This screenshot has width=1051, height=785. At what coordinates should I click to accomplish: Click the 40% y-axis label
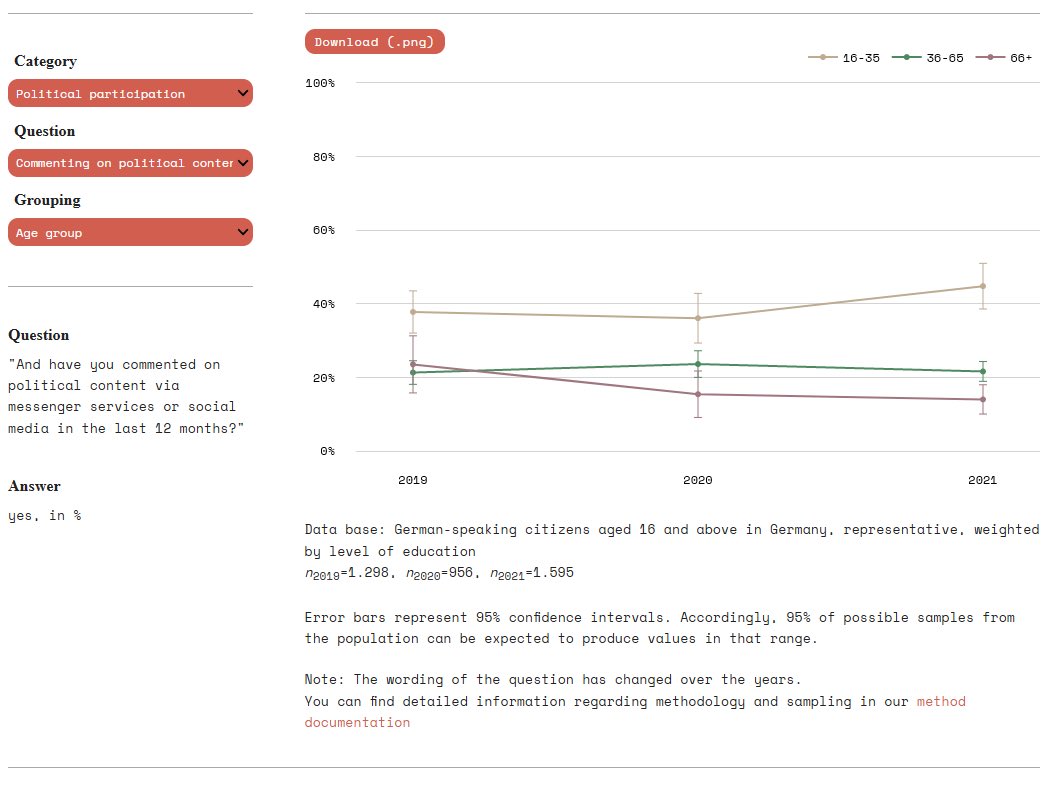[x=324, y=304]
